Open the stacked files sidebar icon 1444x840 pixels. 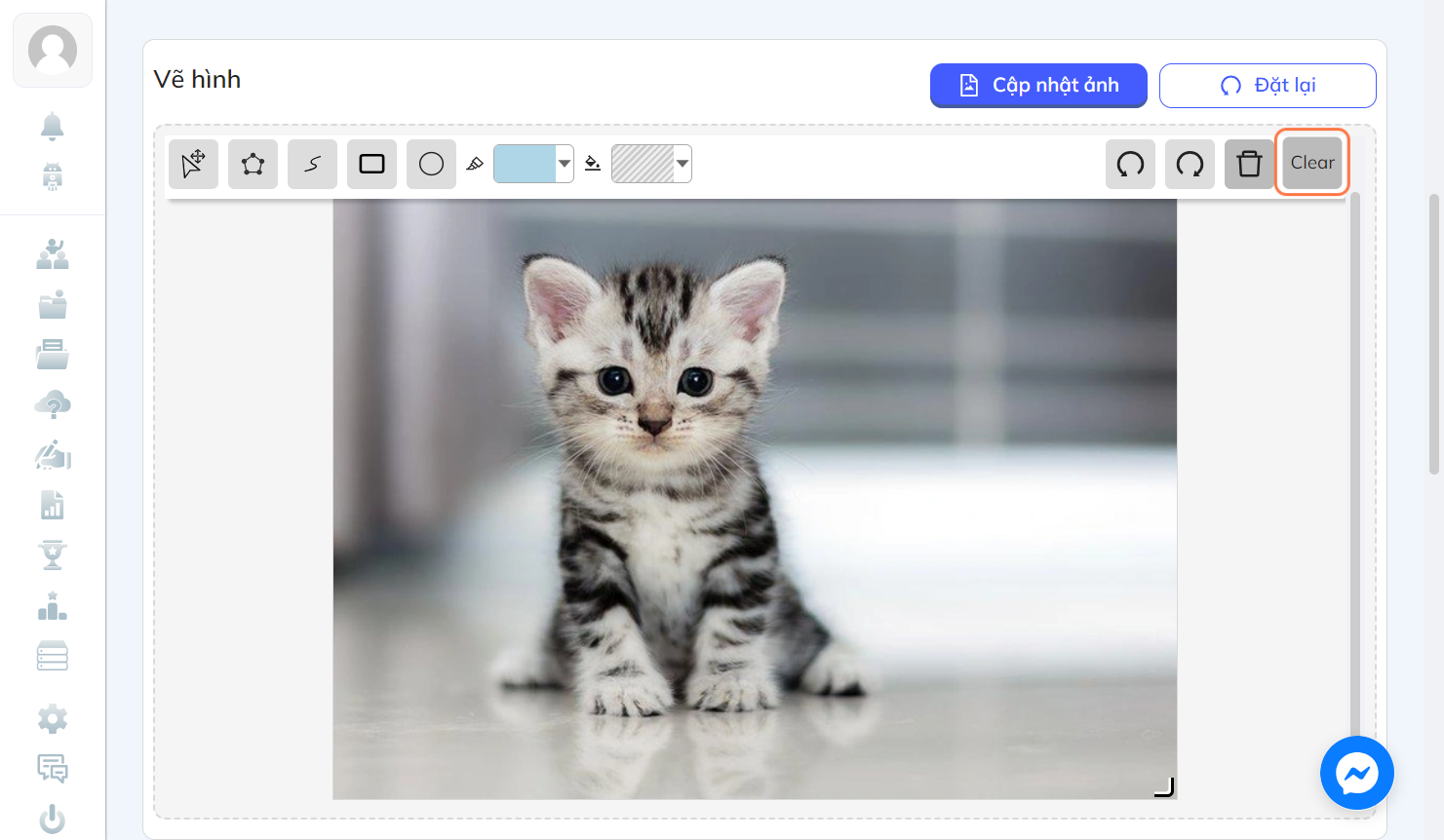coord(53,355)
